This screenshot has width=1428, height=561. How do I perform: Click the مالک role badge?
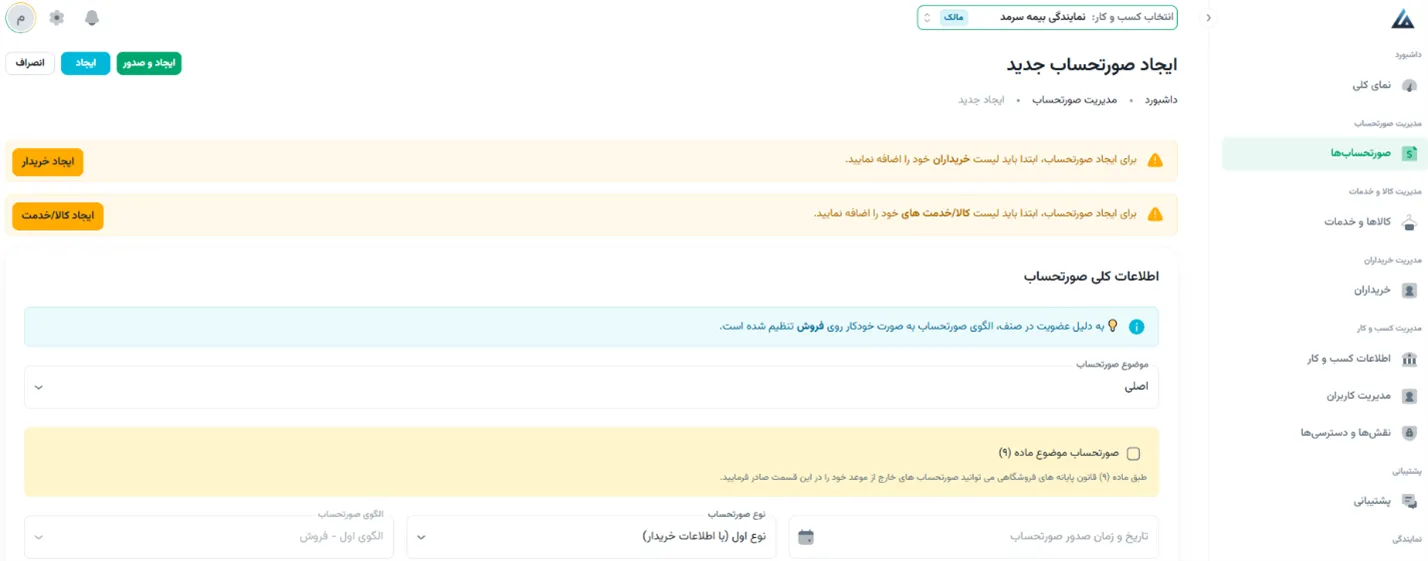[x=954, y=18]
